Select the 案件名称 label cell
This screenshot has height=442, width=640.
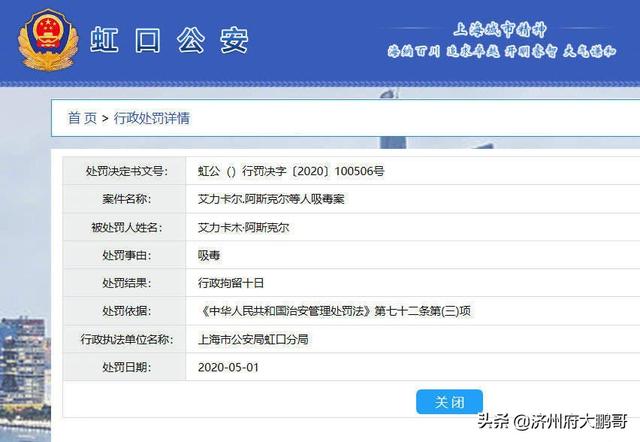tap(124, 199)
